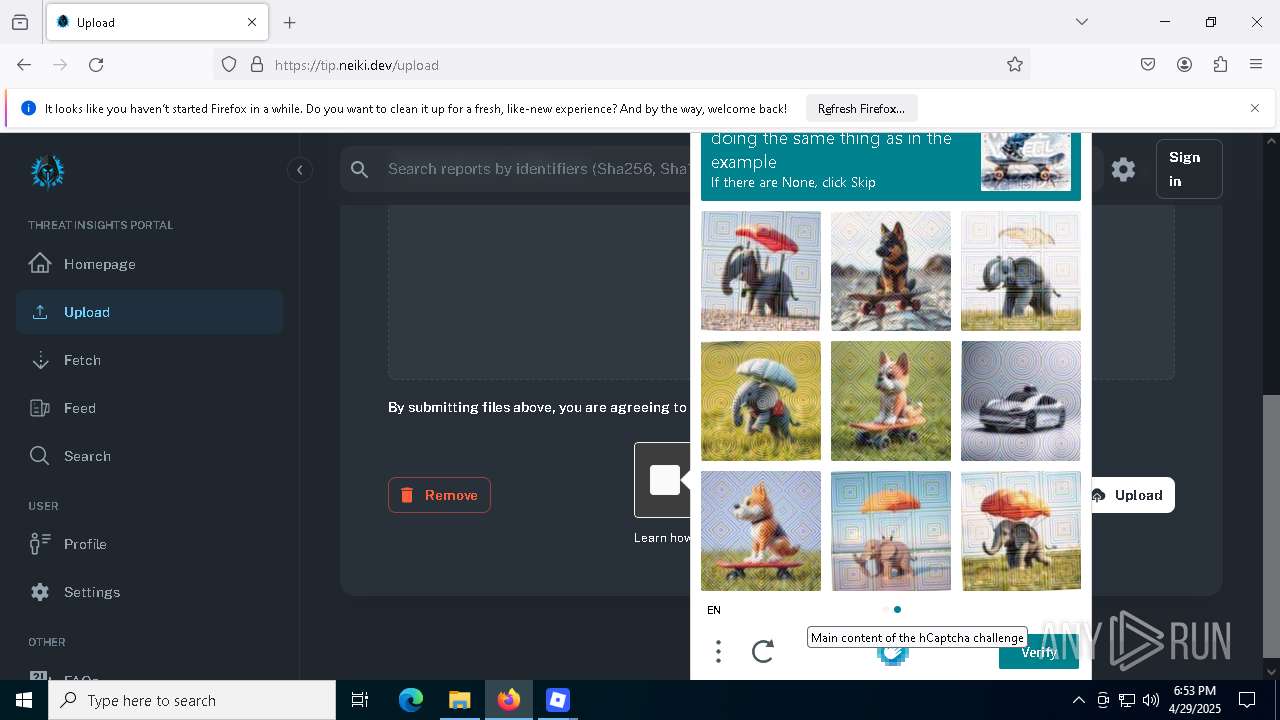Viewport: 1280px width, 720px height.
Task: Select corgi on red skateboard tile
Action: tap(761, 531)
